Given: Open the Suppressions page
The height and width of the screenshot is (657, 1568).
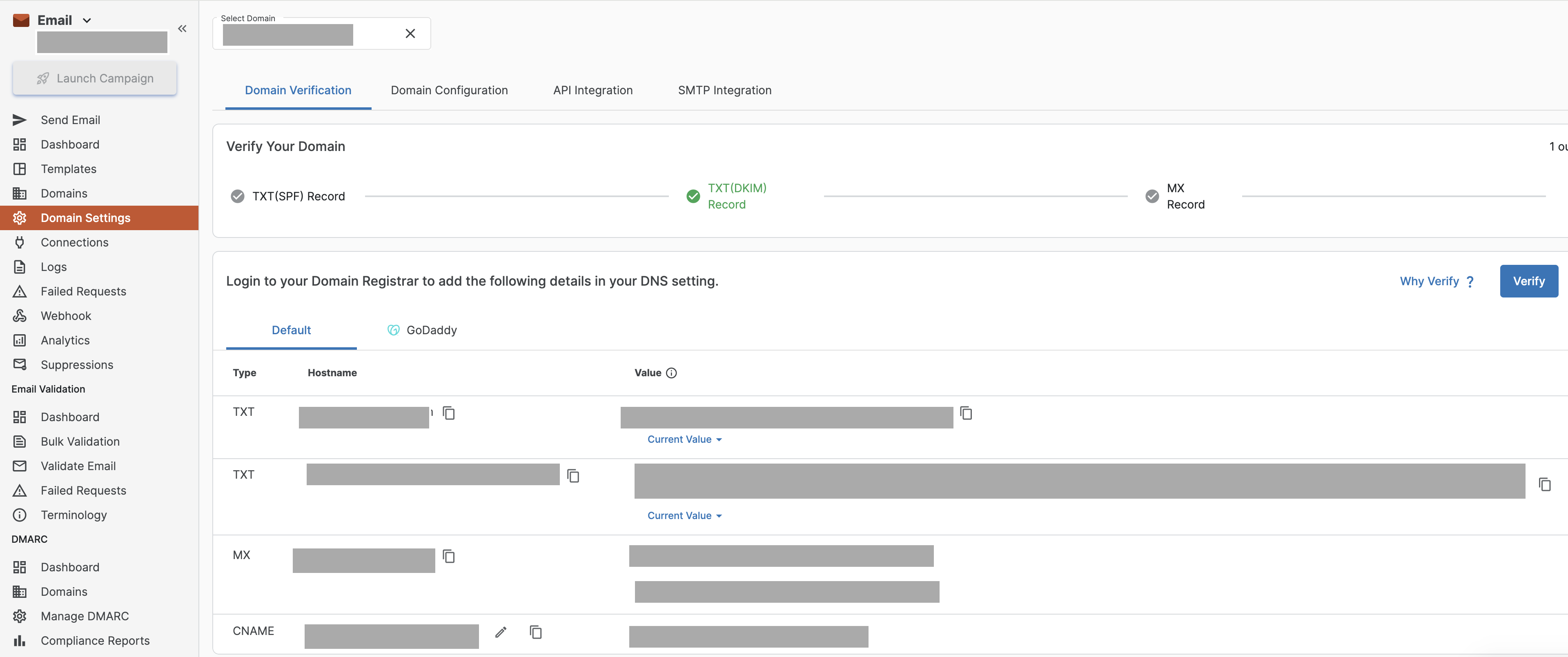Looking at the screenshot, I should (x=99, y=365).
